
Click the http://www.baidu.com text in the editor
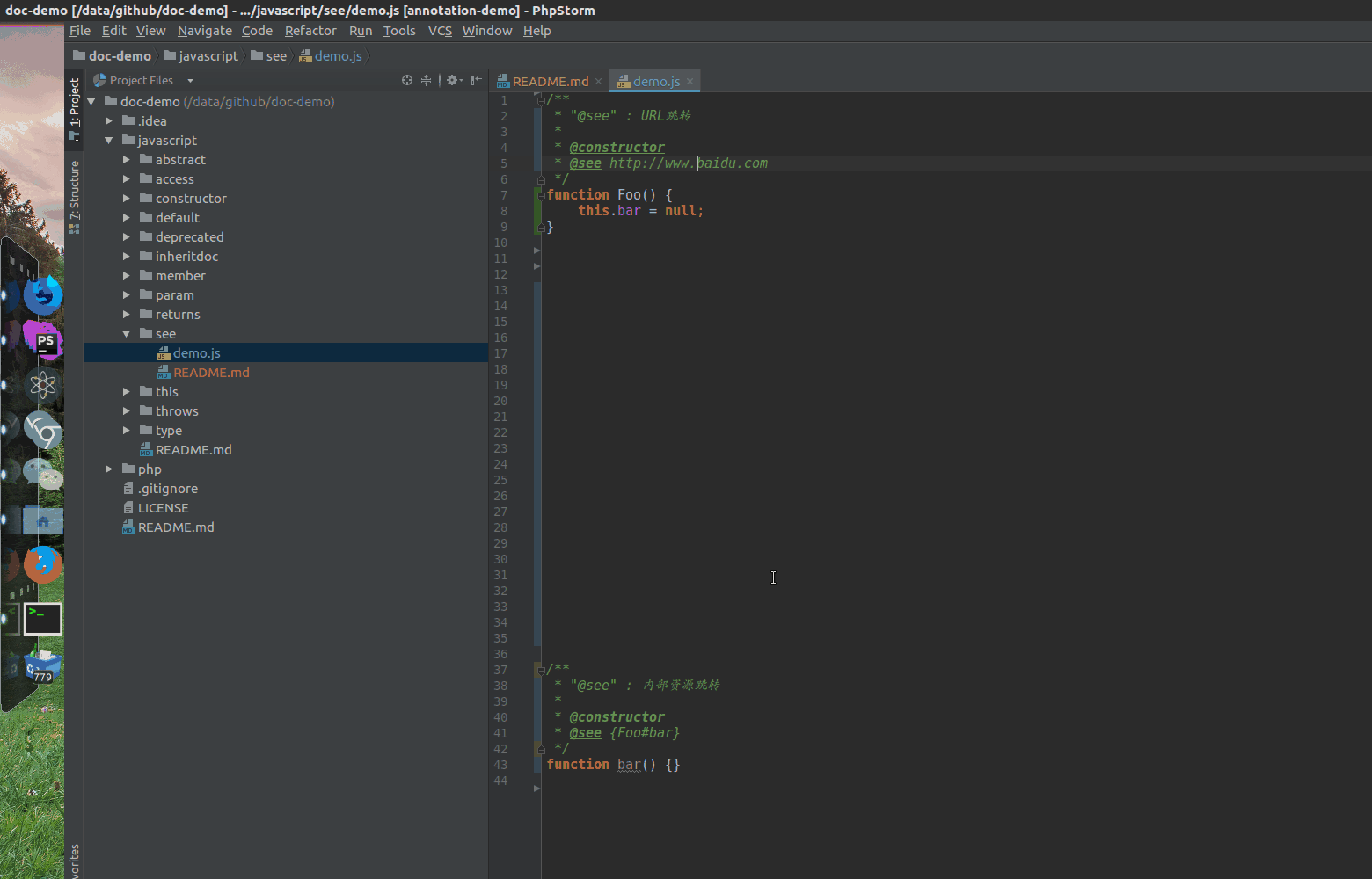pyautogui.click(x=689, y=163)
